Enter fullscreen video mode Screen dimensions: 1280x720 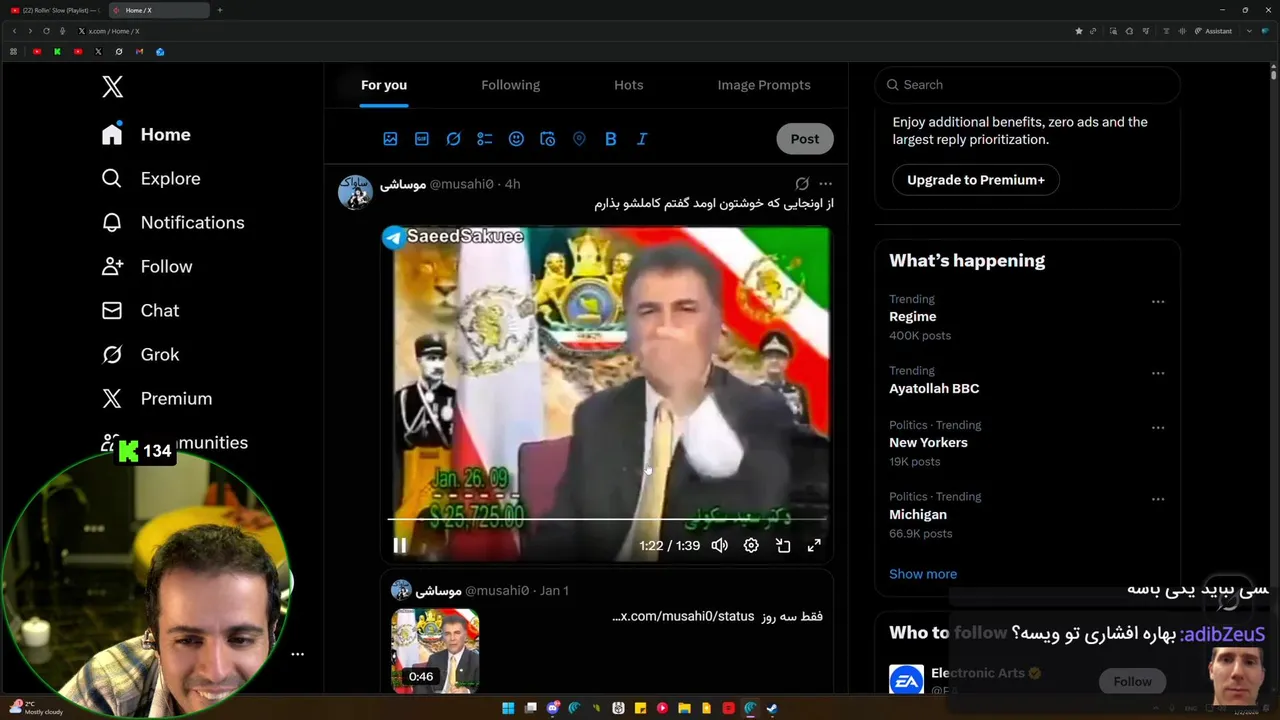pos(814,545)
